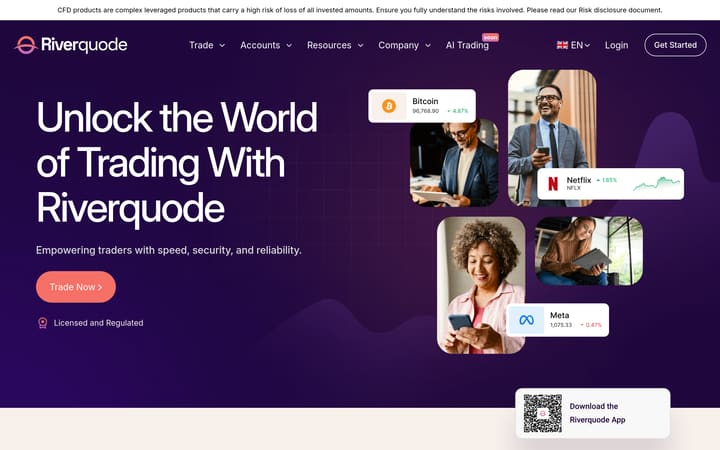Click the 'Unlock the World of Trading' headline
The height and width of the screenshot is (450, 720).
point(177,163)
